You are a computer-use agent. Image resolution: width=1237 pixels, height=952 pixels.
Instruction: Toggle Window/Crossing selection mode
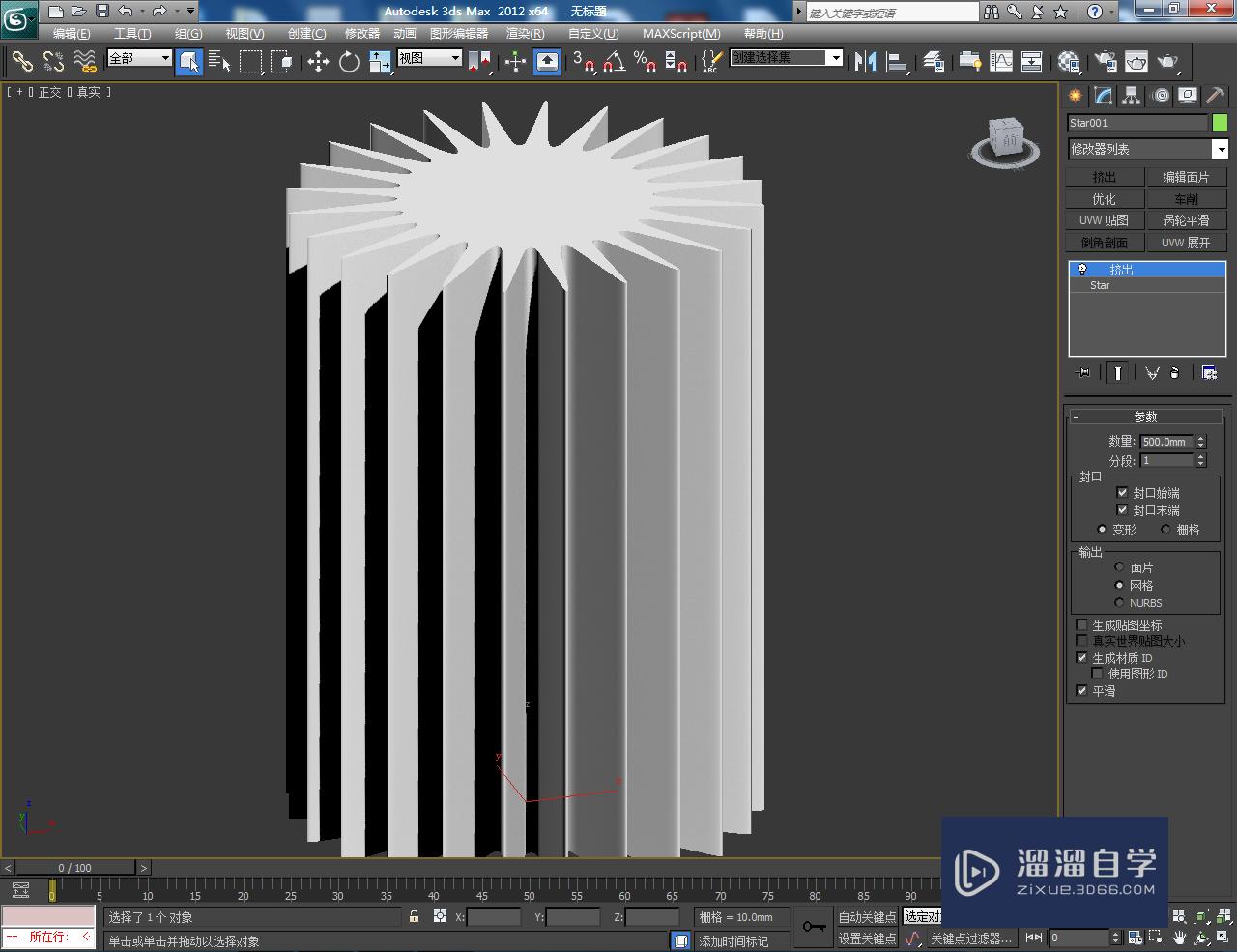pyautogui.click(x=281, y=62)
